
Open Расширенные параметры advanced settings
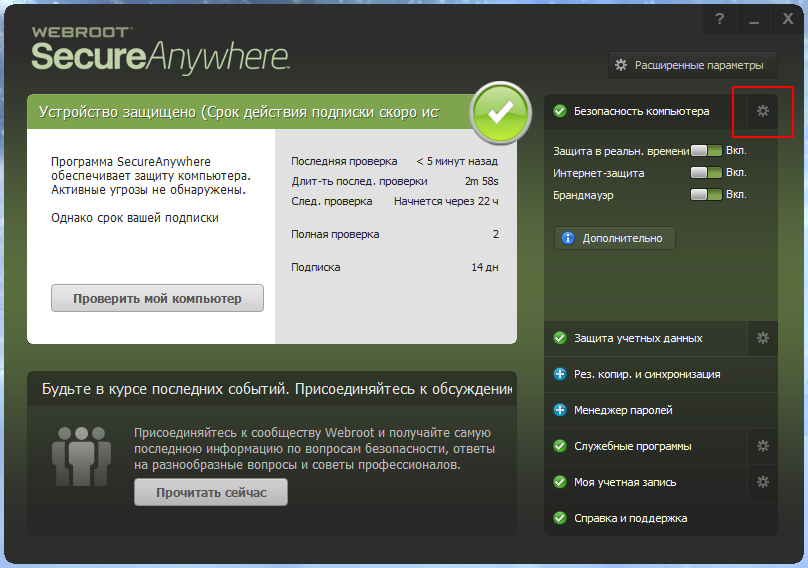(x=693, y=65)
